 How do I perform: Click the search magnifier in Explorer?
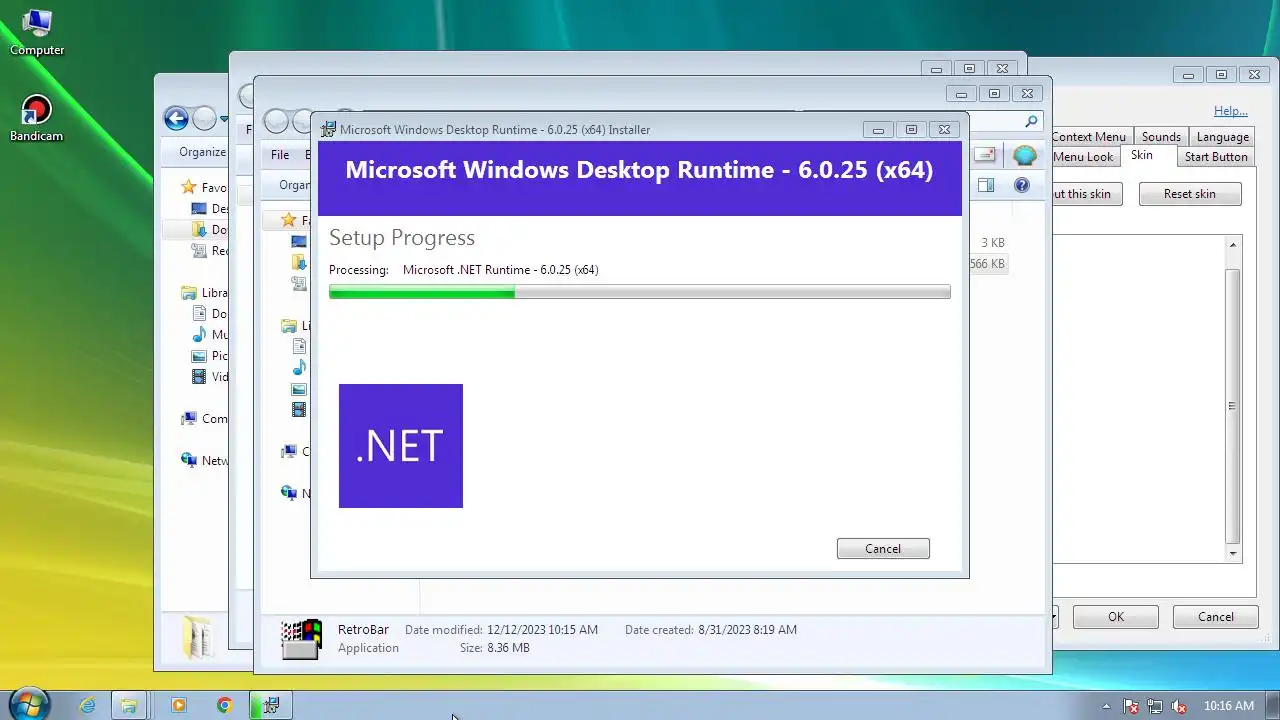1032,121
